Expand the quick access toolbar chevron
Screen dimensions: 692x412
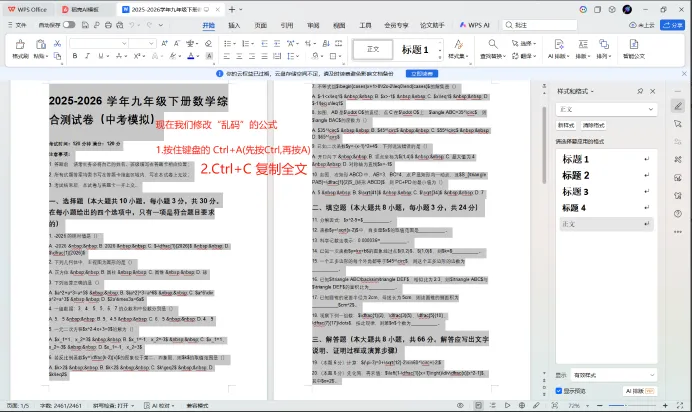(x=161, y=25)
